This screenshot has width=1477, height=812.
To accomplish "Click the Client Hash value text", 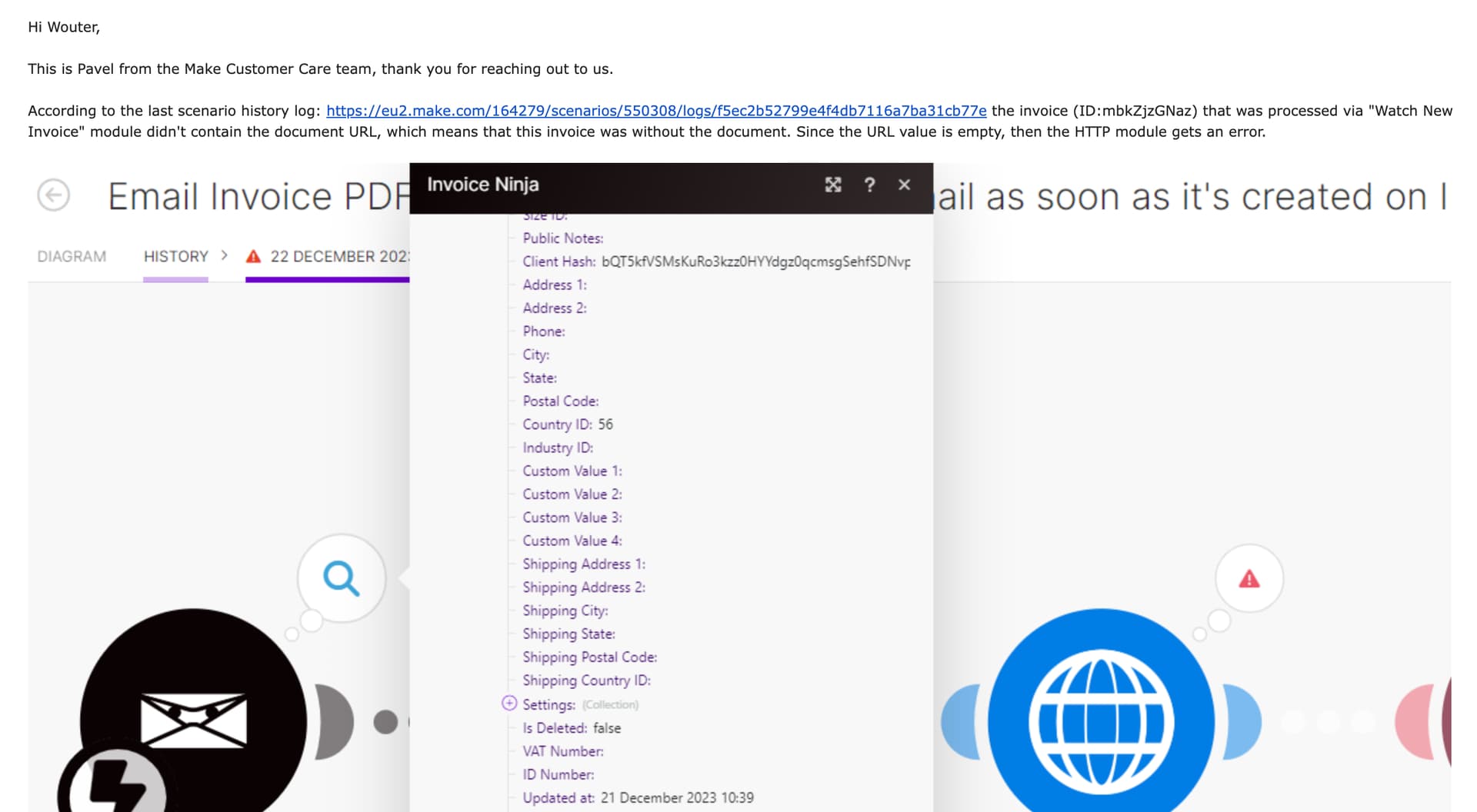I will (755, 261).
